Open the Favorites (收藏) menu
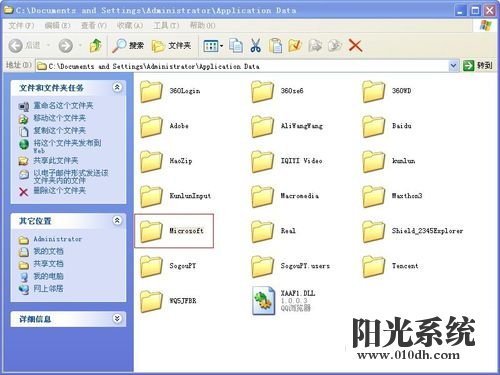 coord(130,25)
